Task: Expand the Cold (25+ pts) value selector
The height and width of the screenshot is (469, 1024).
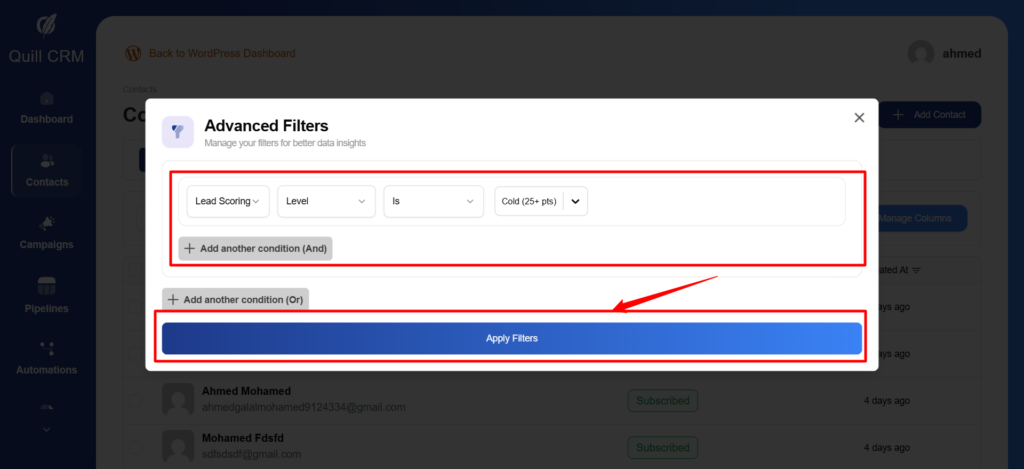Action: pos(575,202)
